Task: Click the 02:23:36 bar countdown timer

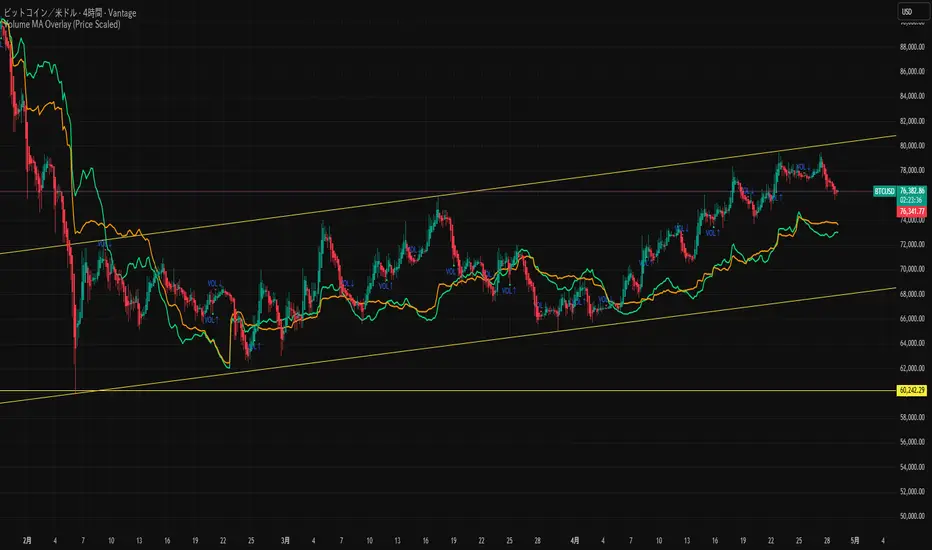Action: (x=912, y=200)
